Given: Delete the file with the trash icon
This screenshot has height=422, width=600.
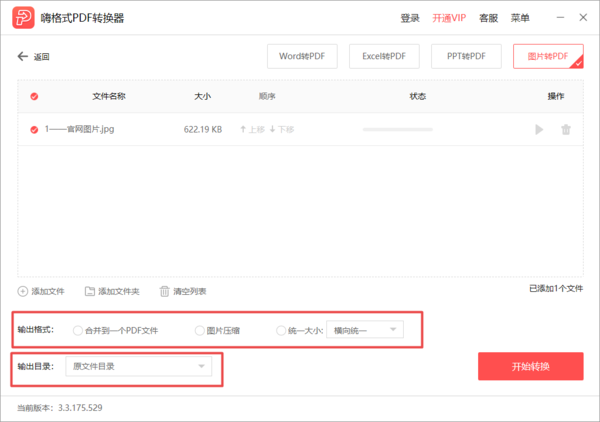Looking at the screenshot, I should 566,129.
